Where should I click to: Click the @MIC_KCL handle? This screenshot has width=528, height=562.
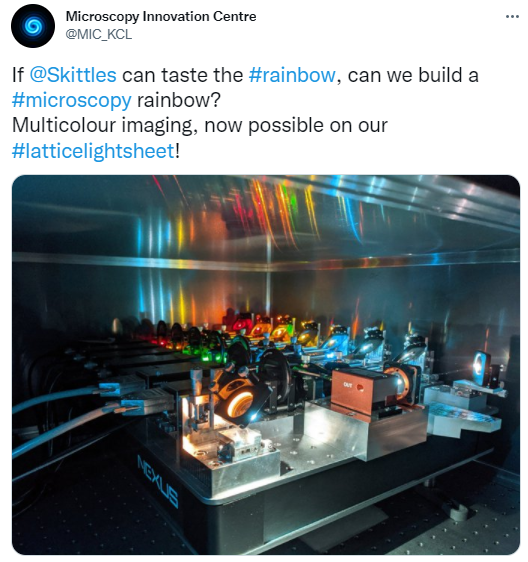(x=99, y=34)
